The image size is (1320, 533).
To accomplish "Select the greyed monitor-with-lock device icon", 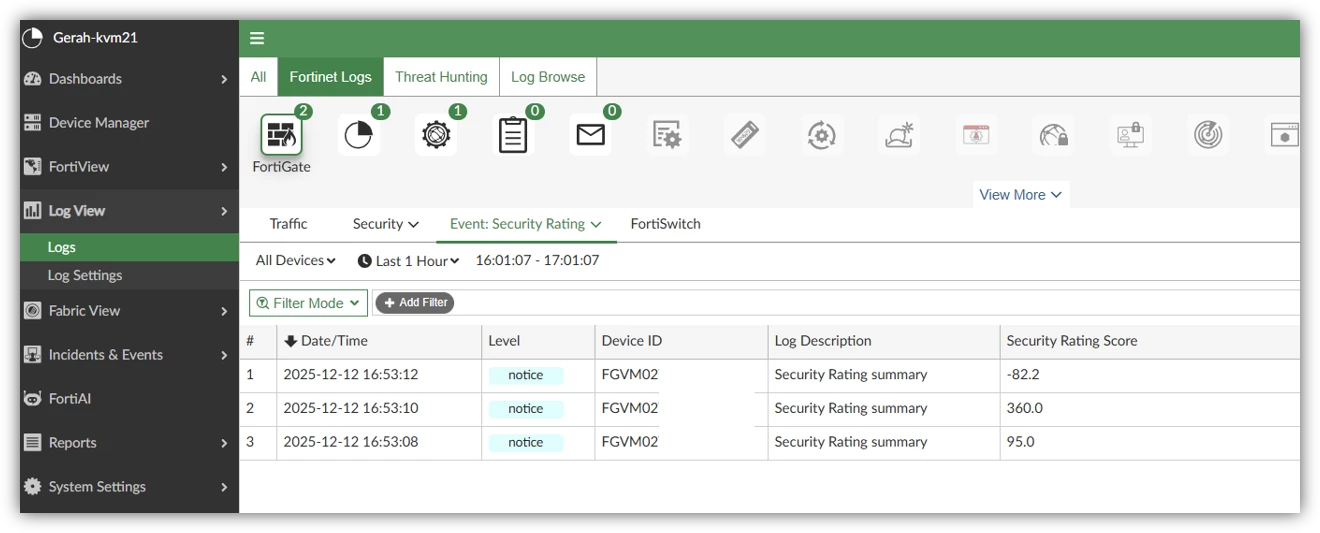I will tap(1131, 135).
